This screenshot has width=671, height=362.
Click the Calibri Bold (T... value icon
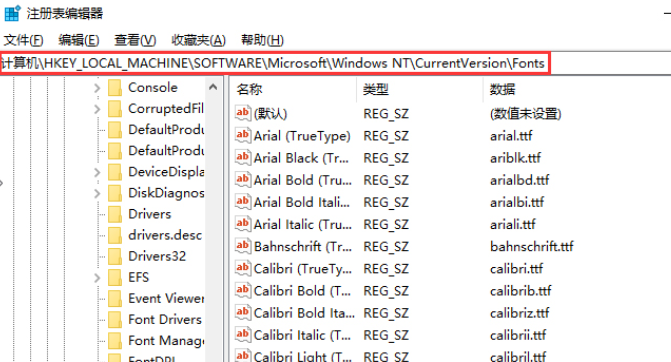point(243,291)
